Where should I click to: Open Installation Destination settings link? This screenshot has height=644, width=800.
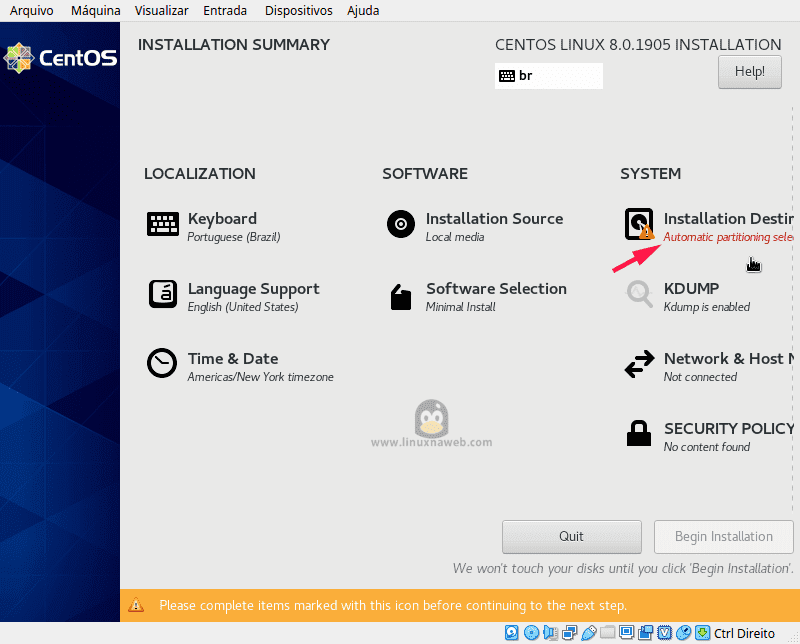(x=729, y=219)
